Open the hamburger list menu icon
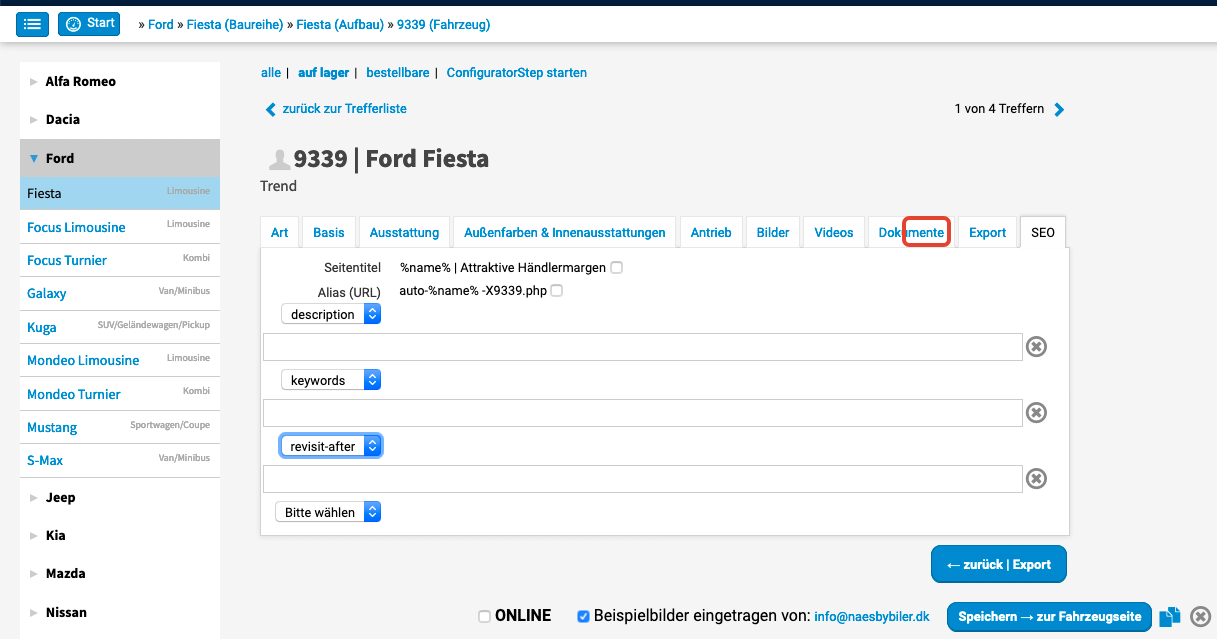This screenshot has width=1217, height=639. 32,24
